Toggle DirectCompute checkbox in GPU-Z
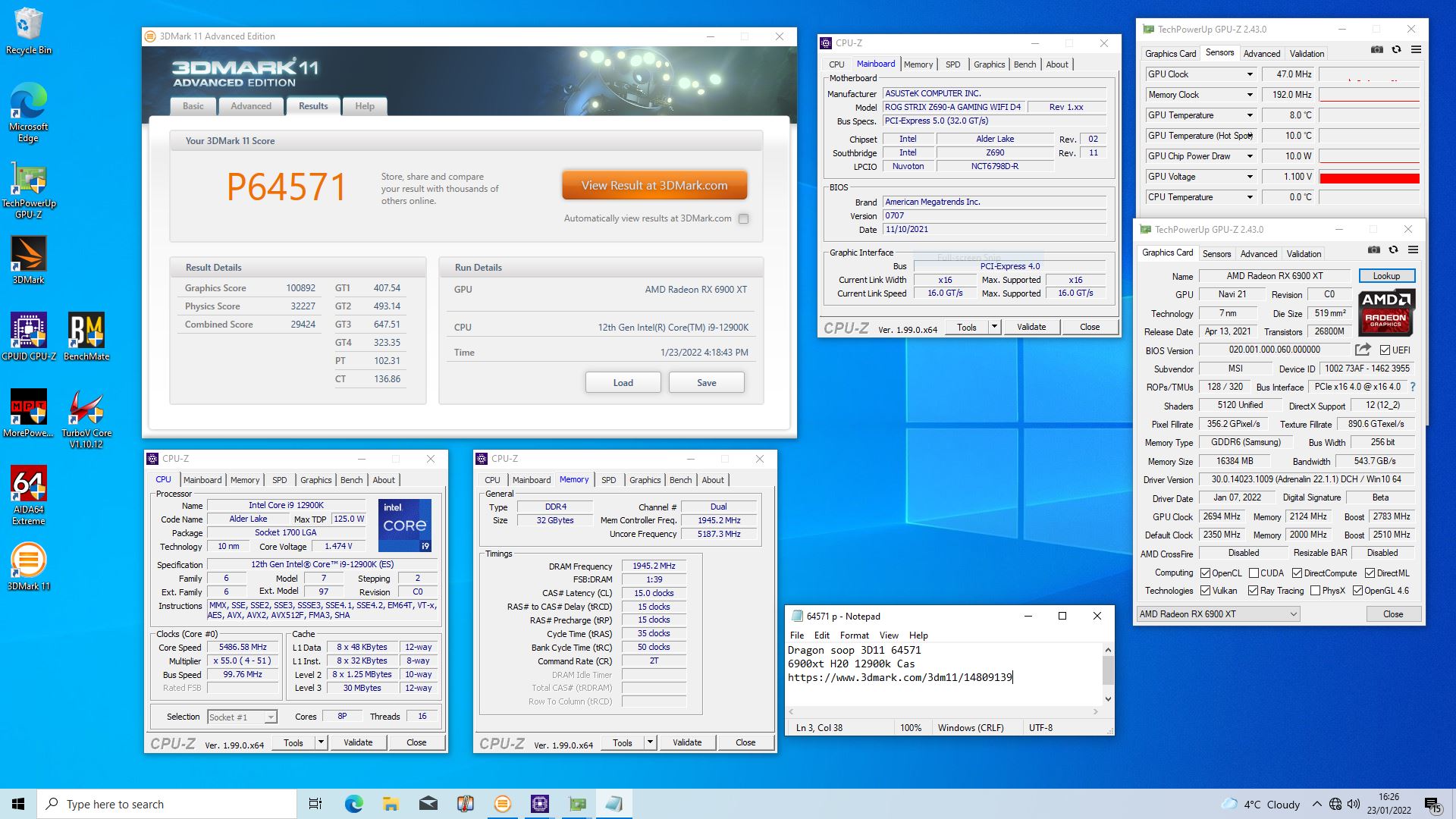This screenshot has height=819, width=1456. click(x=1297, y=573)
